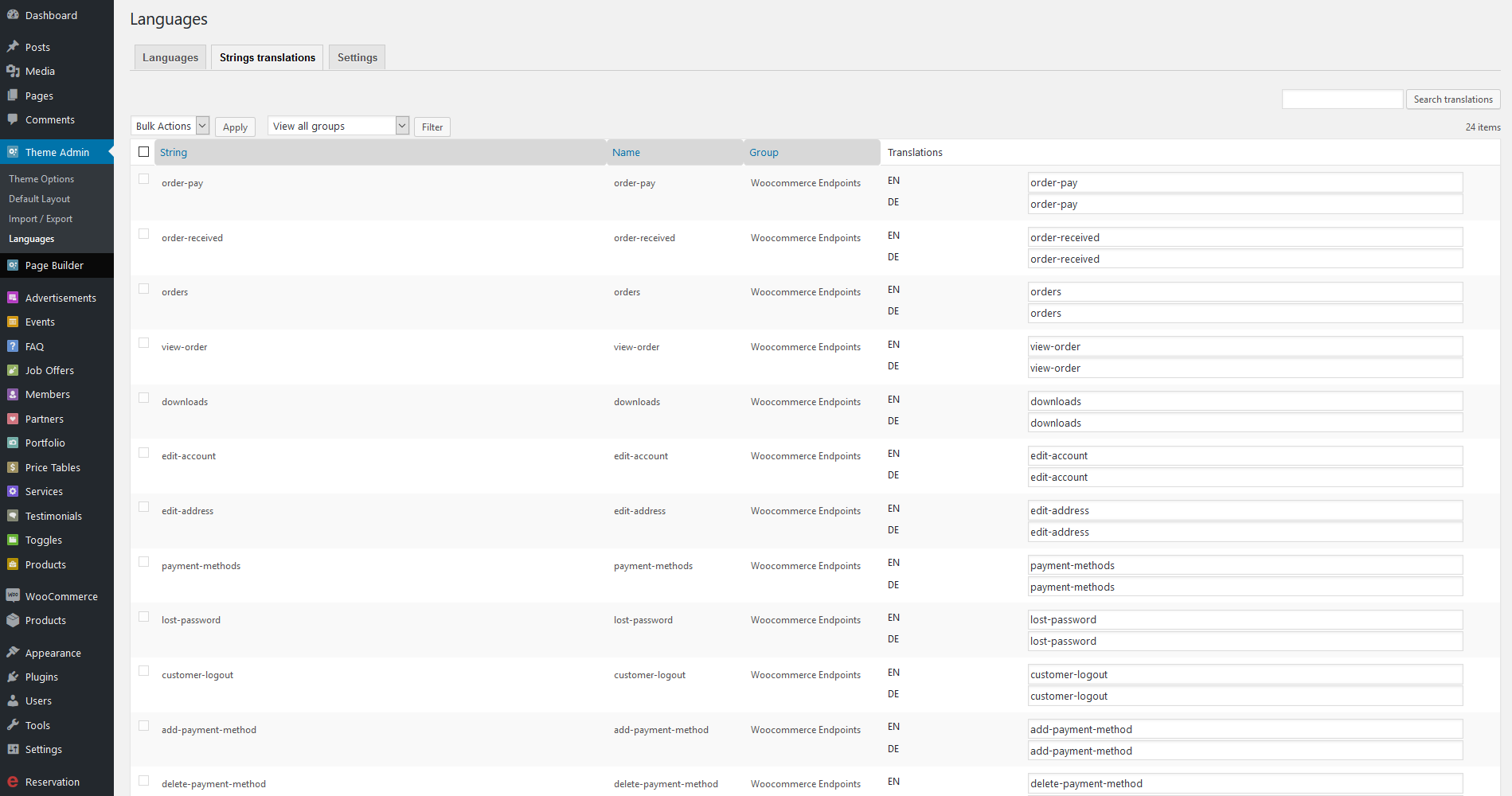The width and height of the screenshot is (1512, 796).
Task: Sort table by Group column
Action: pos(764,152)
